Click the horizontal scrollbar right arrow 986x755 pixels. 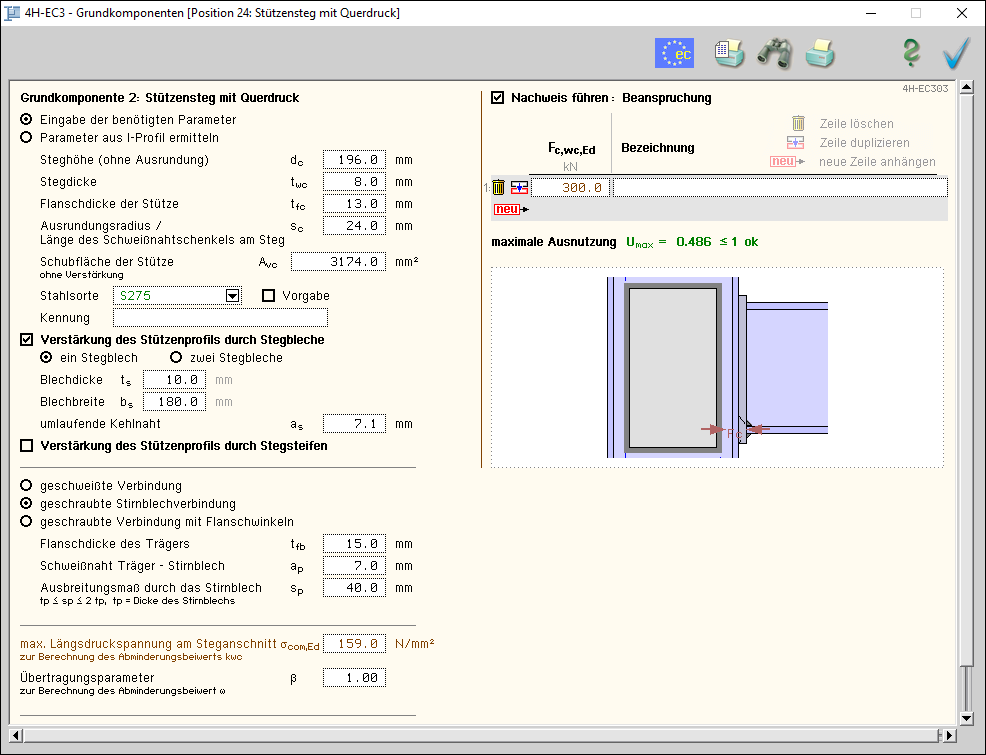[949, 736]
